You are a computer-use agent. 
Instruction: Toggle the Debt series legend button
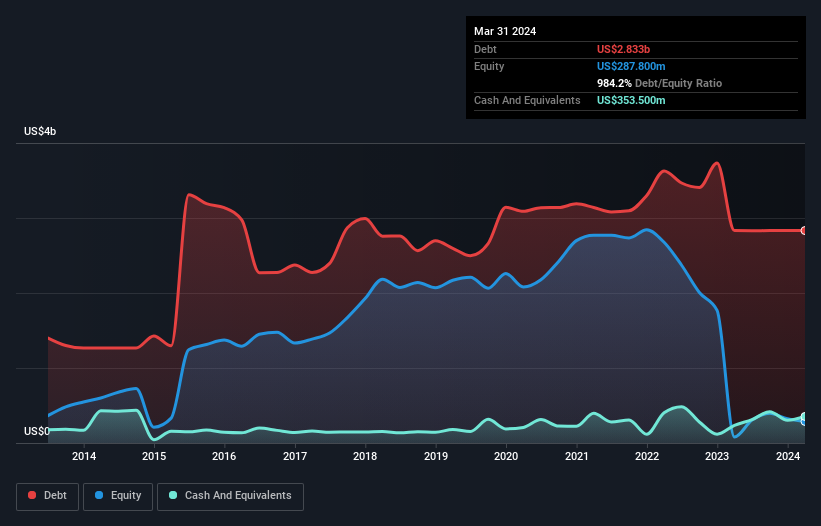[x=48, y=496]
